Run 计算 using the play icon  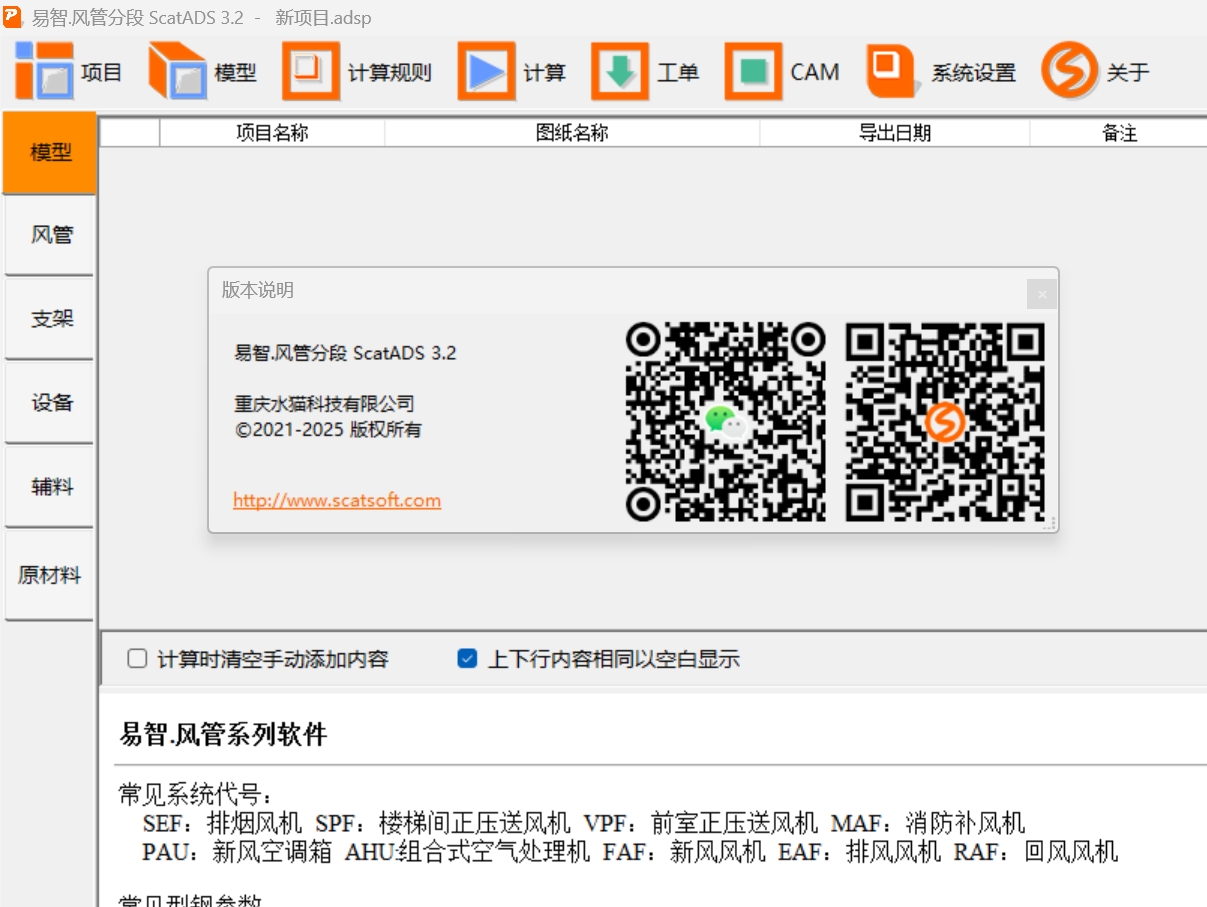(486, 72)
